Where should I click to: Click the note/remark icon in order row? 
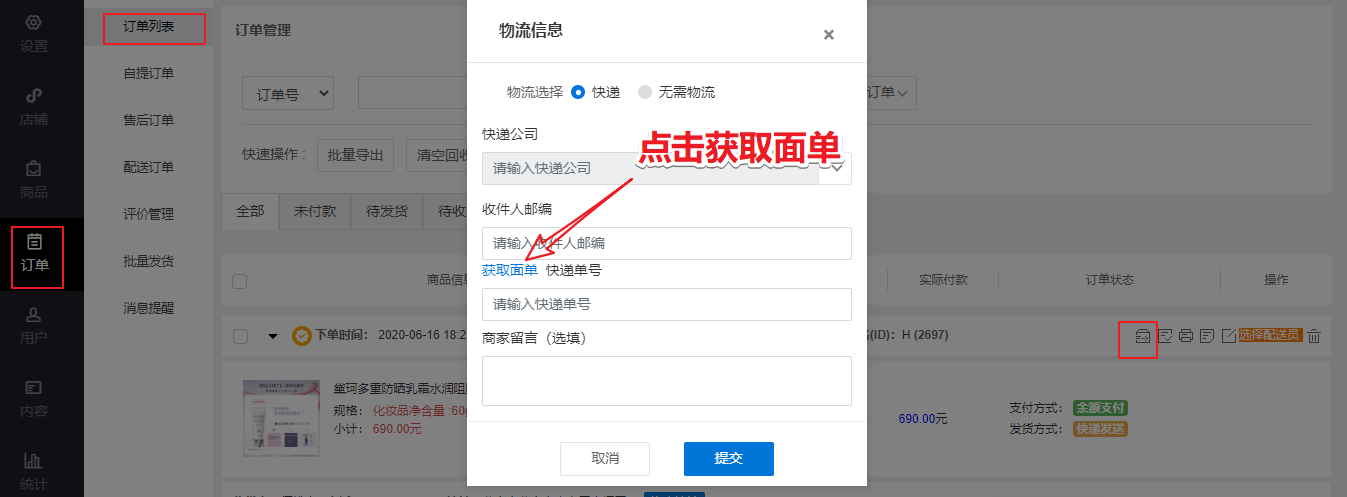(x=1208, y=336)
